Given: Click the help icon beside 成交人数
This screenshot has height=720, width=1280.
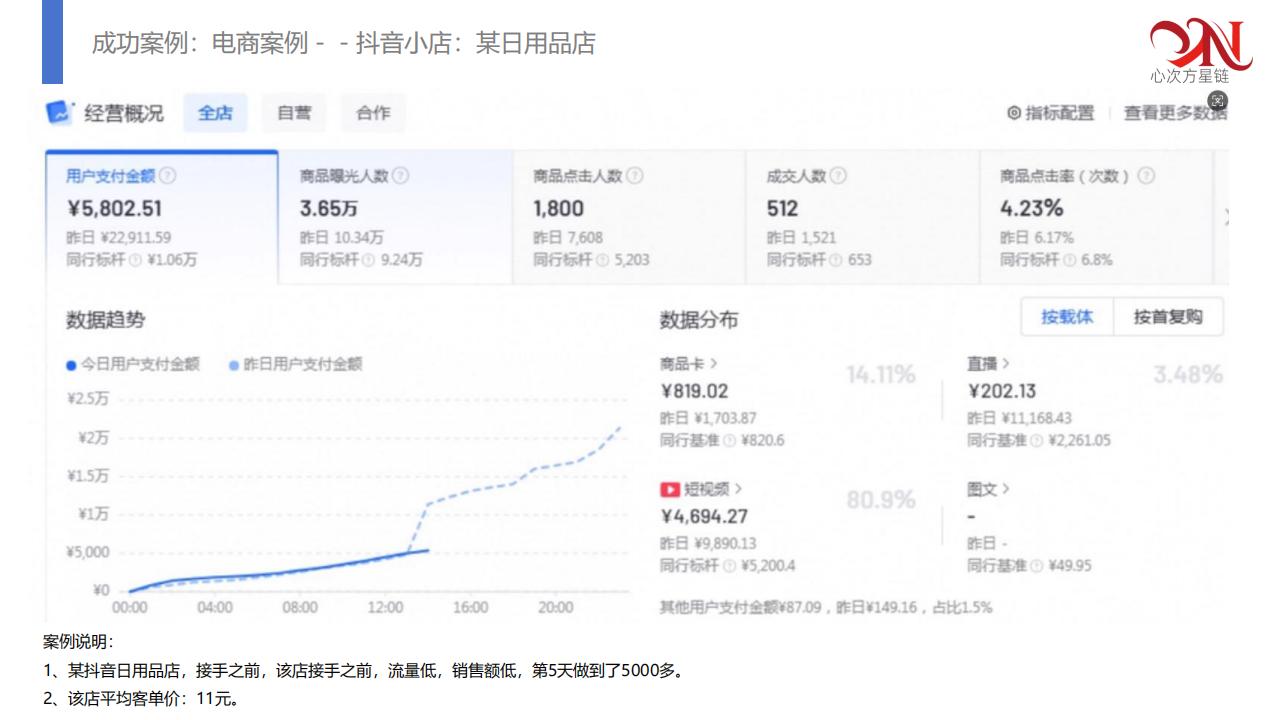Looking at the screenshot, I should (x=838, y=176).
